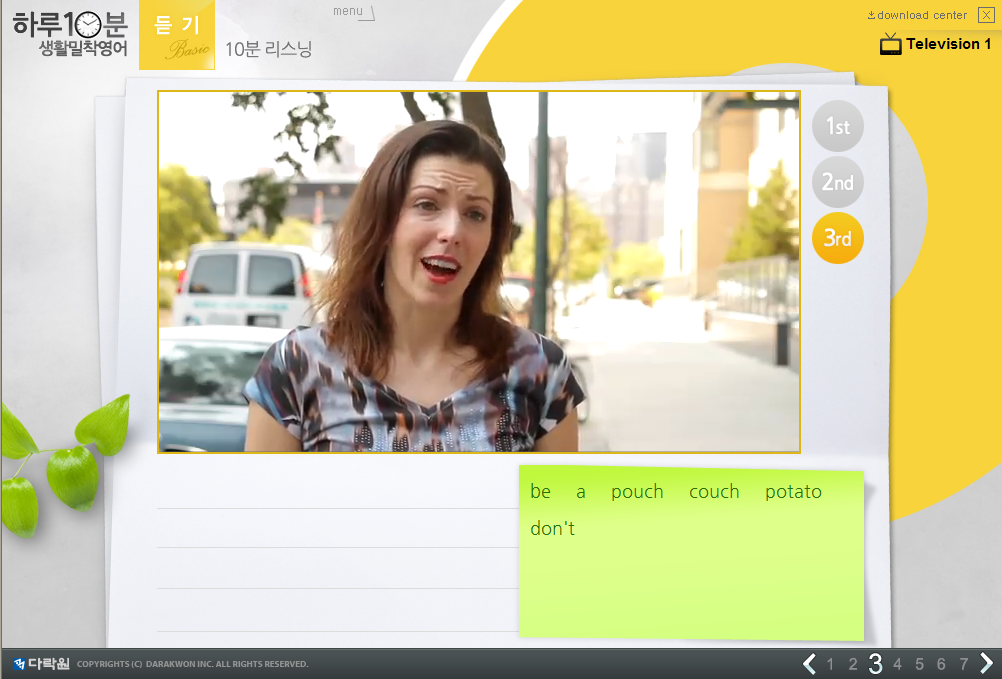Click the 하루10분 생활밀착영어 logo

click(69, 34)
